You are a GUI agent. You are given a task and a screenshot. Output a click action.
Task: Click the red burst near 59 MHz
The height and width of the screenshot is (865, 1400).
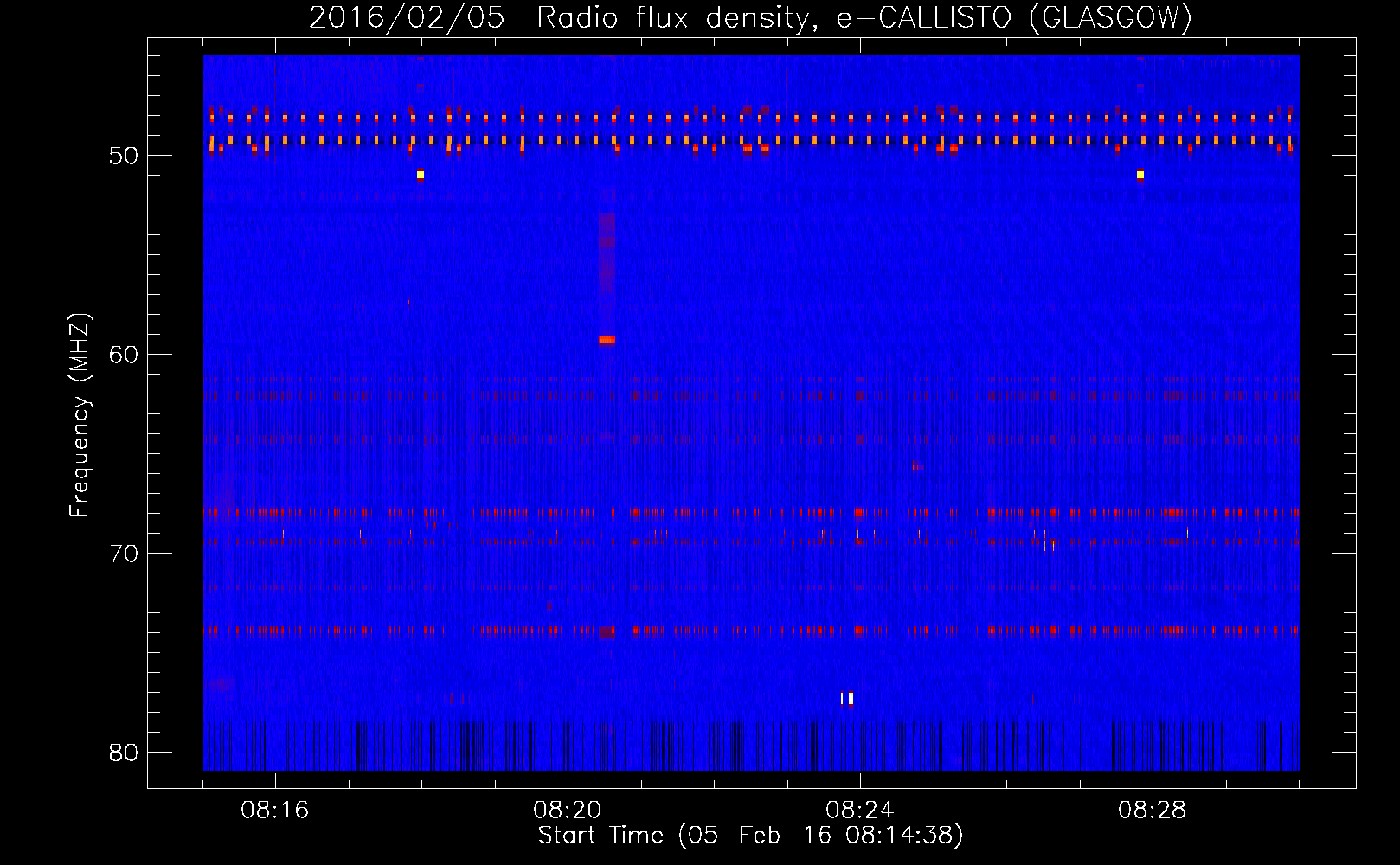[x=607, y=340]
